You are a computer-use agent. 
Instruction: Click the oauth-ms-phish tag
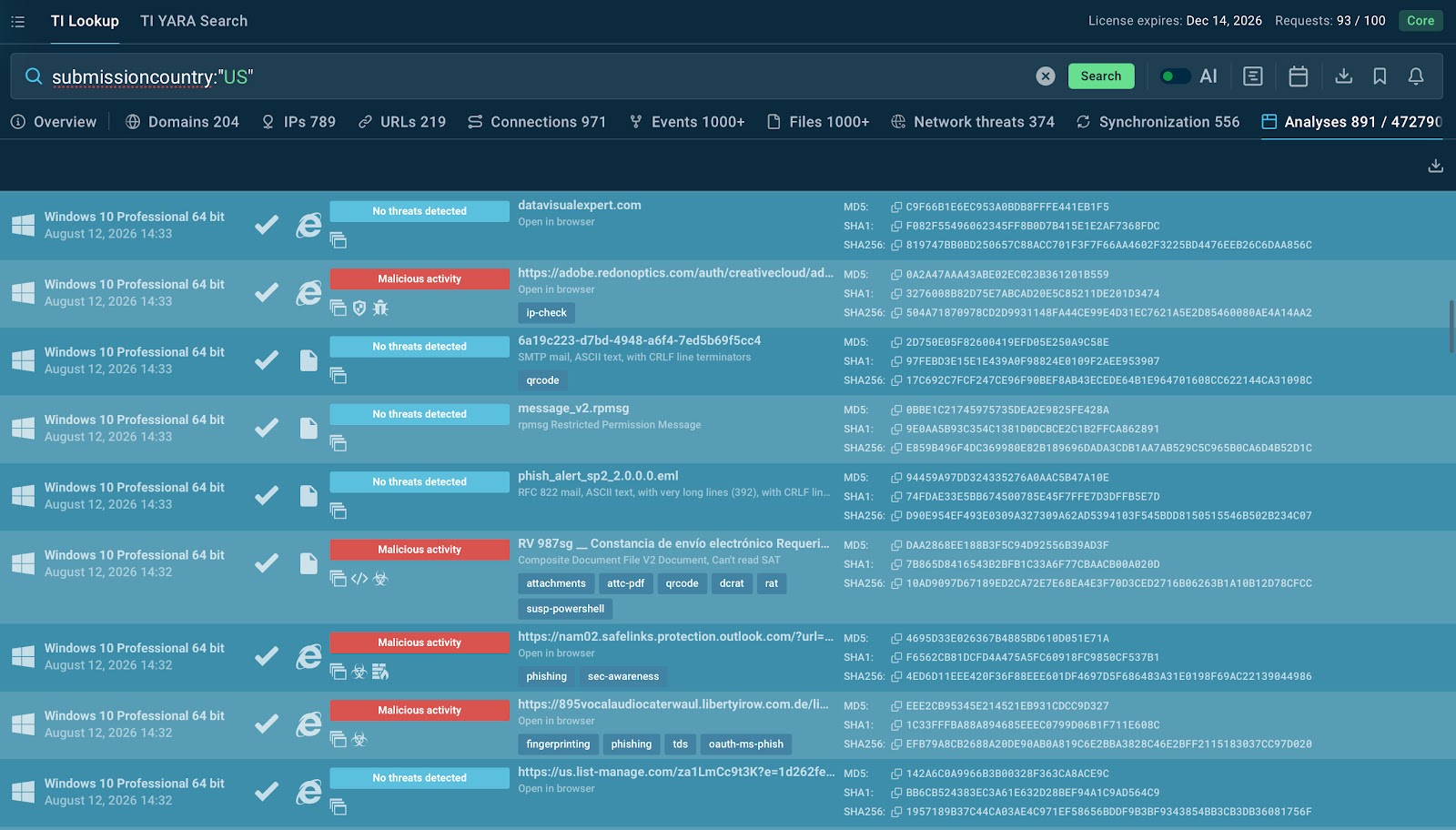tap(746, 744)
